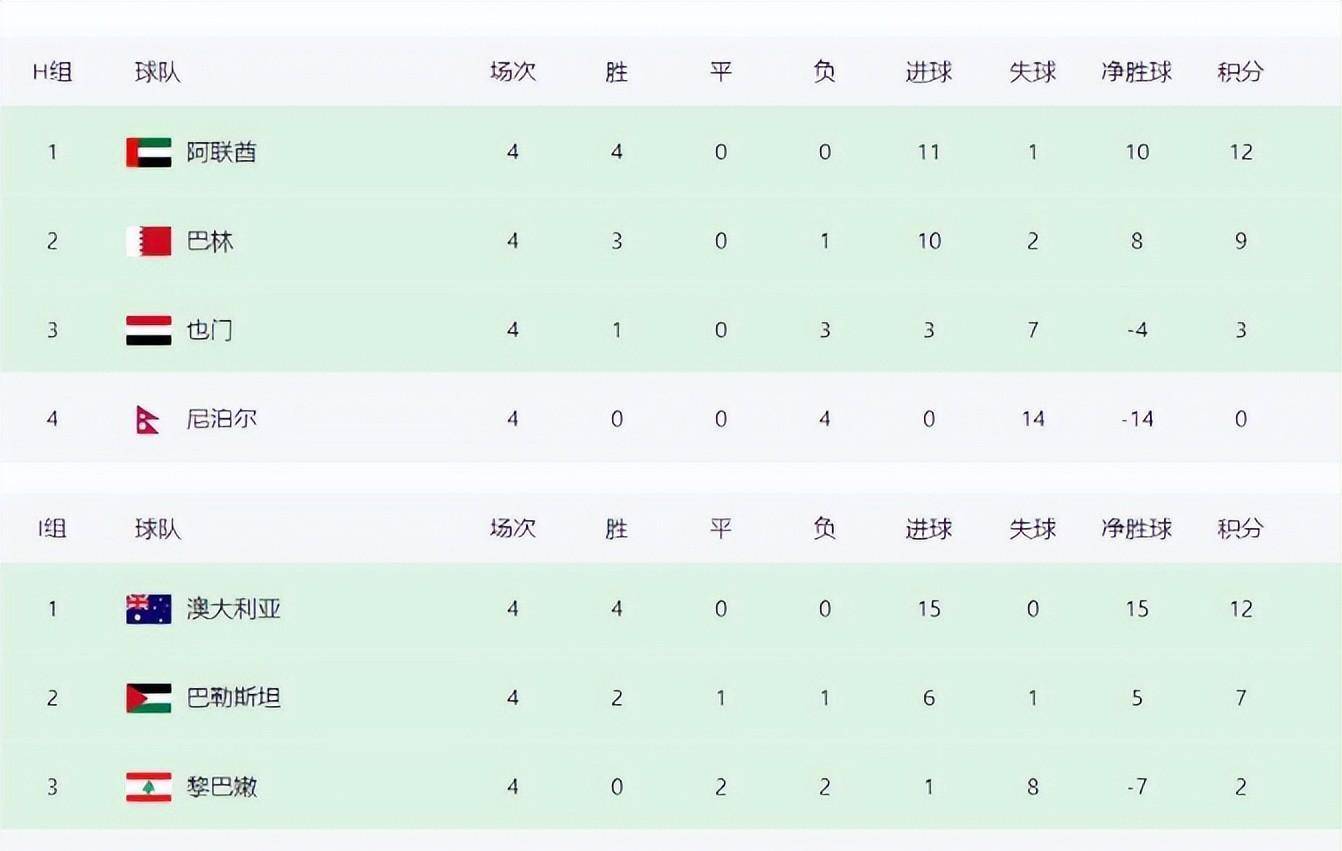Select the 黎巴嫩 team name
This screenshot has width=1342, height=851.
pyautogui.click(x=221, y=787)
